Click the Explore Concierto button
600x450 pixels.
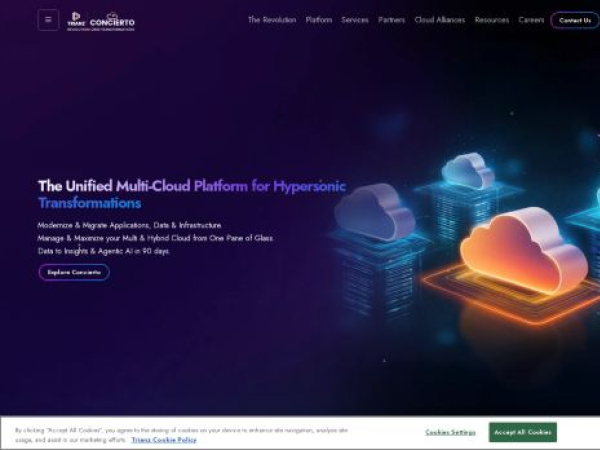click(x=74, y=272)
